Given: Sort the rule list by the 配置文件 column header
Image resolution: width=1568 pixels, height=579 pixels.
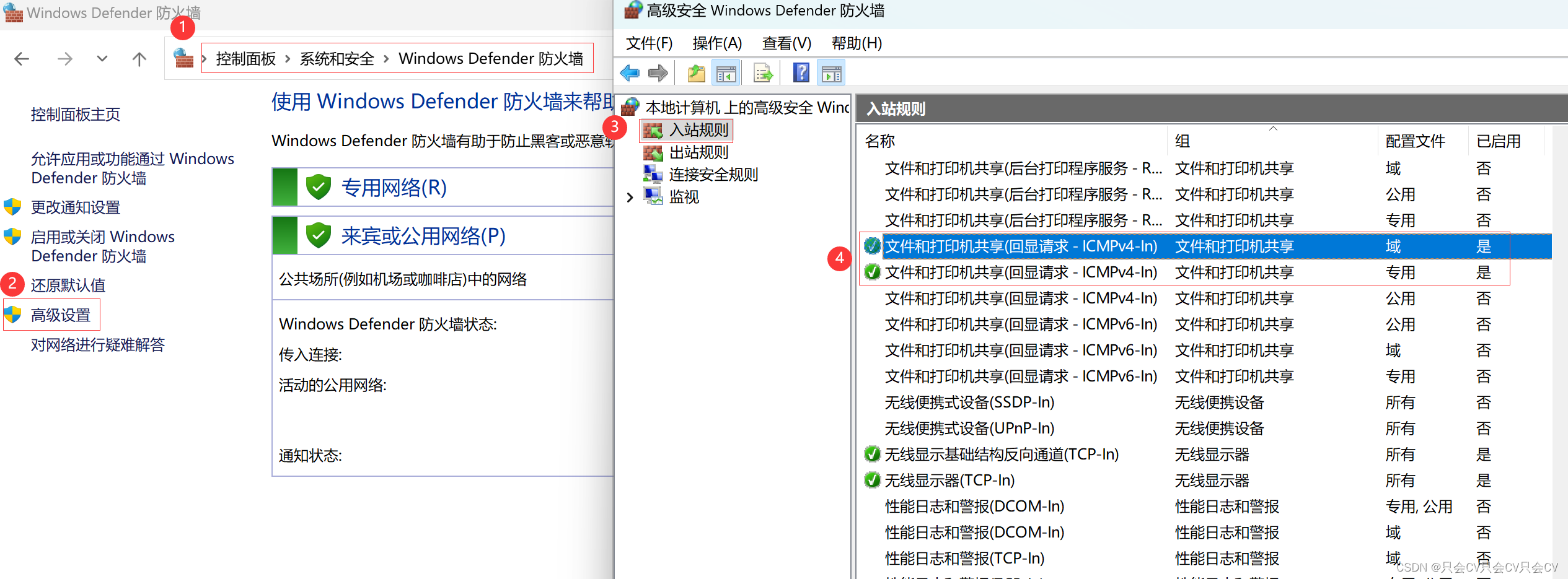Looking at the screenshot, I should pyautogui.click(x=1424, y=141).
